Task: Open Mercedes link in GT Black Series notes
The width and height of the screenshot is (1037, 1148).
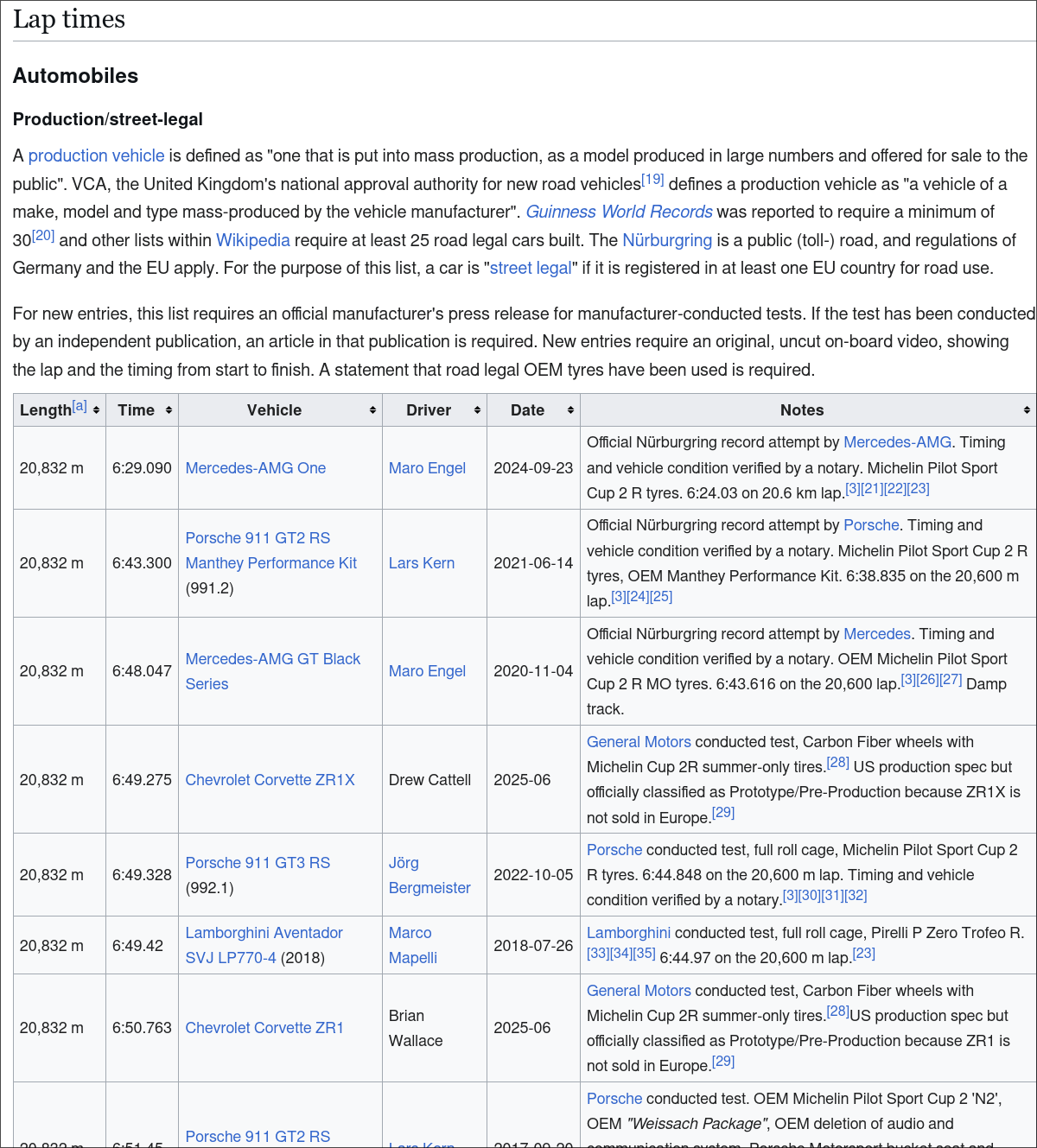Action: click(x=877, y=634)
